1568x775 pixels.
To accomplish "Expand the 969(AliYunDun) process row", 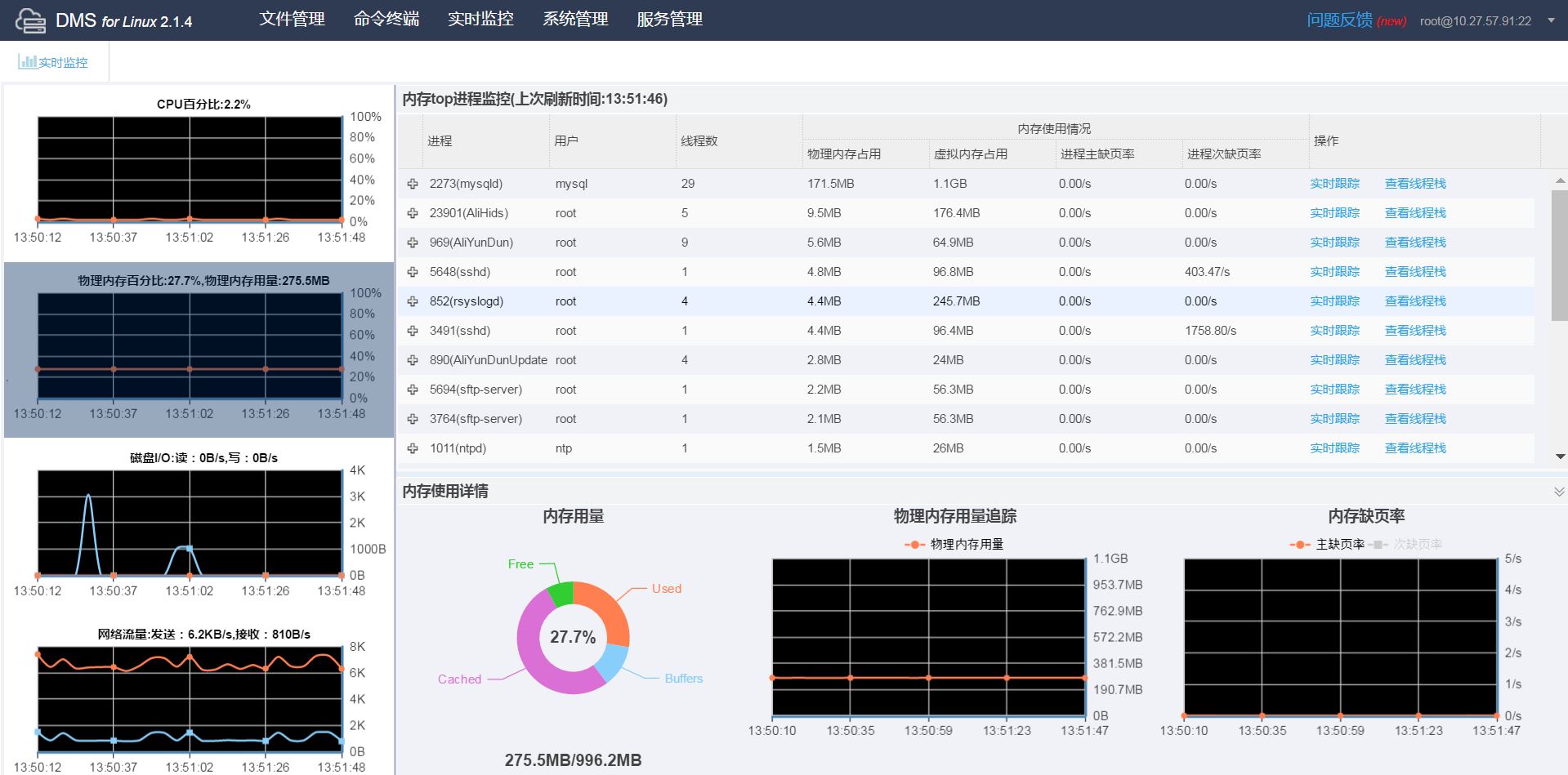I will pyautogui.click(x=413, y=243).
